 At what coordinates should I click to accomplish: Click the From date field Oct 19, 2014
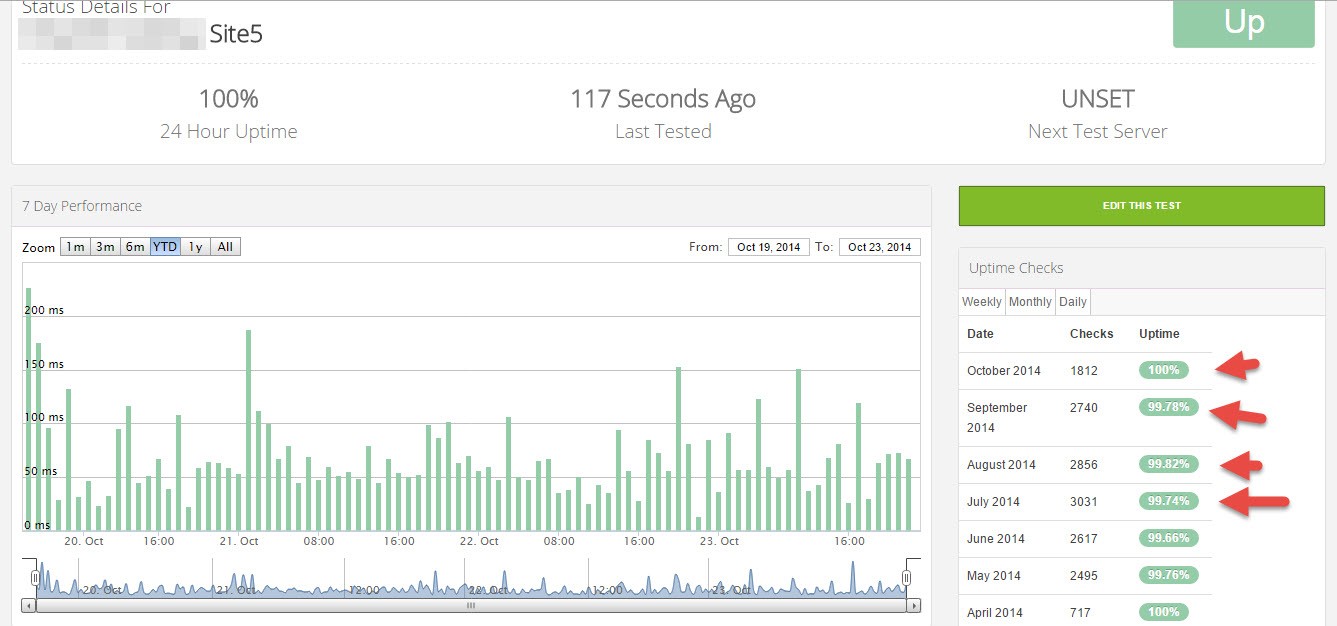pos(769,247)
